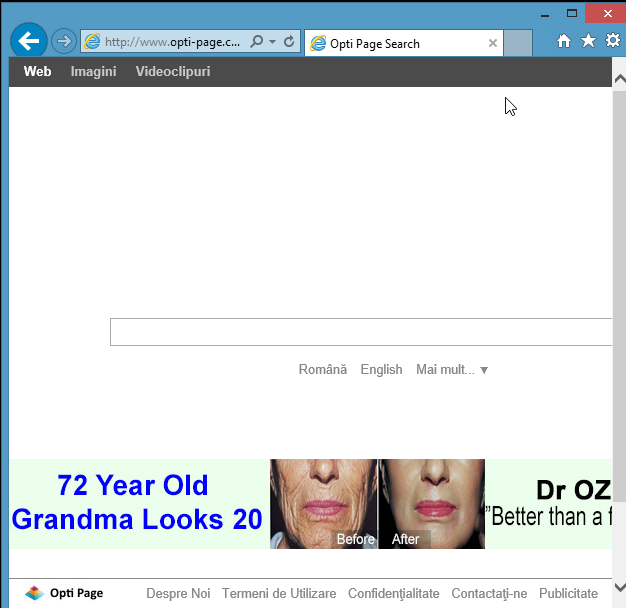Open Favorites with the star icon
This screenshot has height=608, width=626.
(588, 40)
